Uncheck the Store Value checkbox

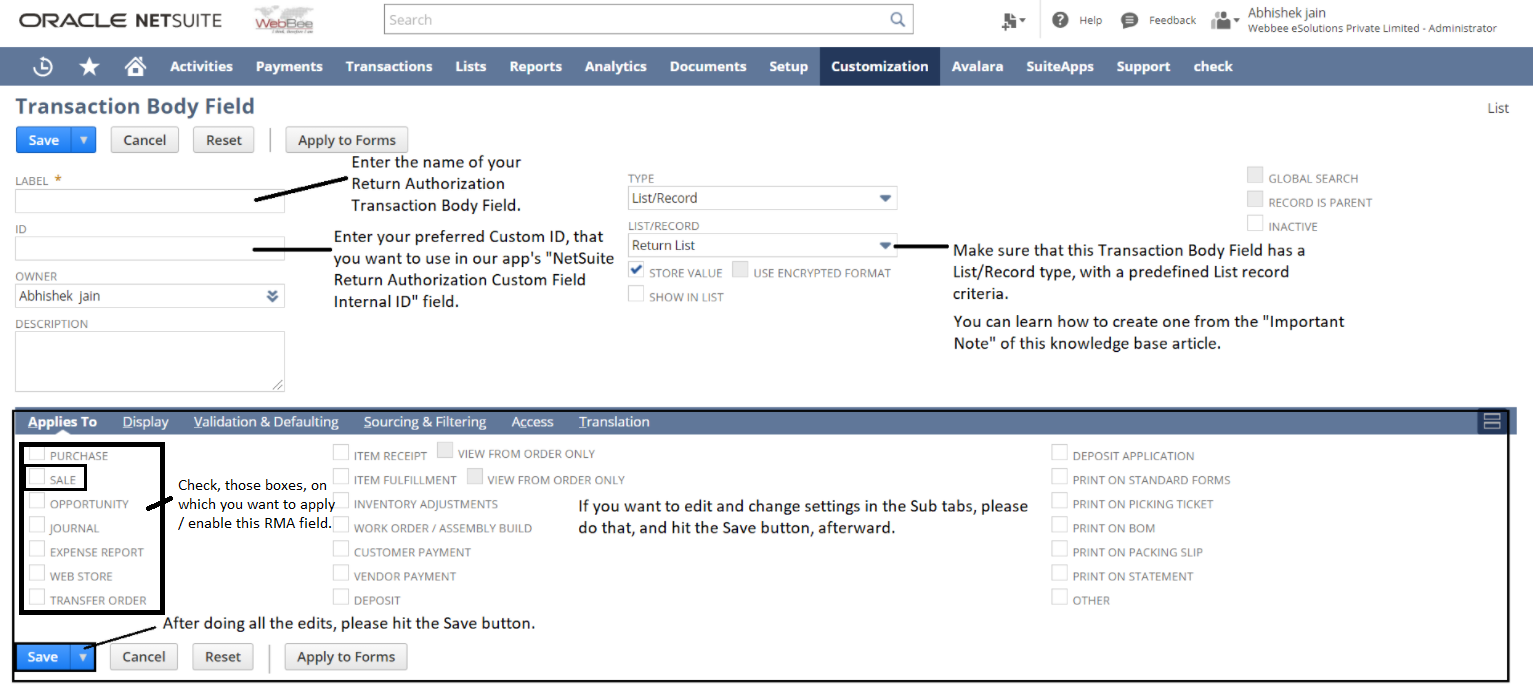click(x=636, y=271)
